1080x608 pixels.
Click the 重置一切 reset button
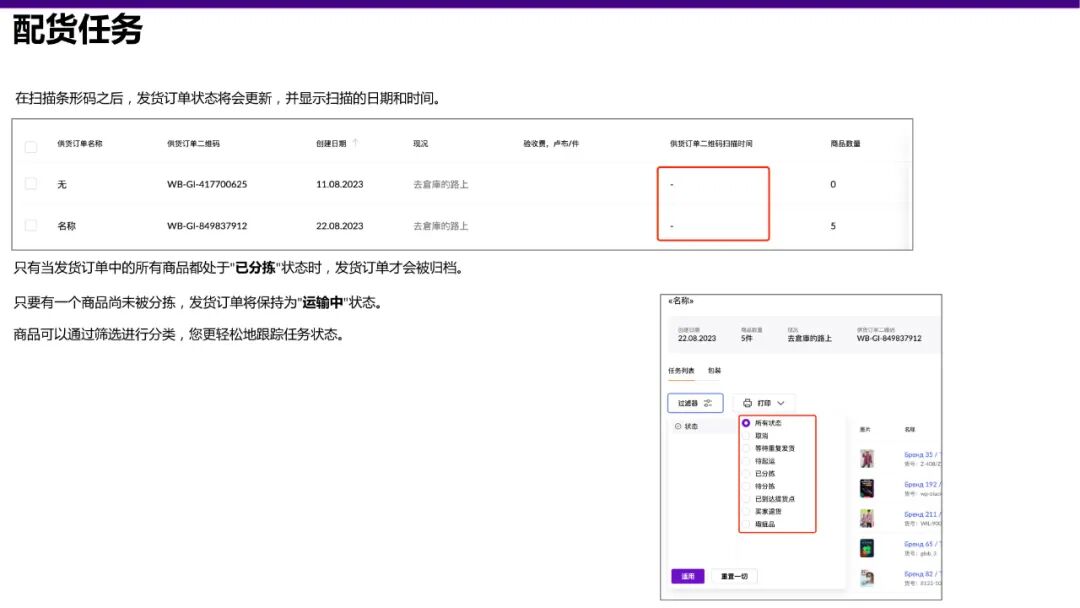click(734, 575)
